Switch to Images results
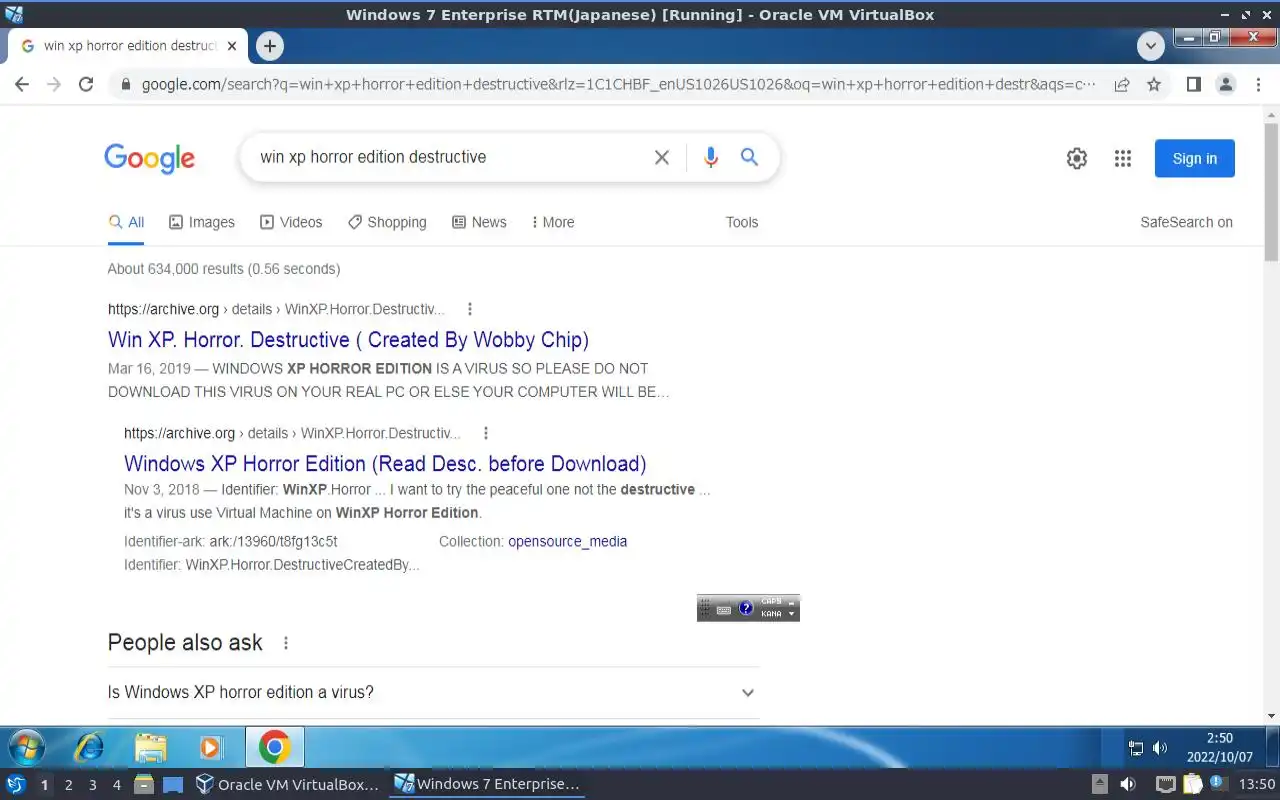The image size is (1280, 800). (202, 222)
